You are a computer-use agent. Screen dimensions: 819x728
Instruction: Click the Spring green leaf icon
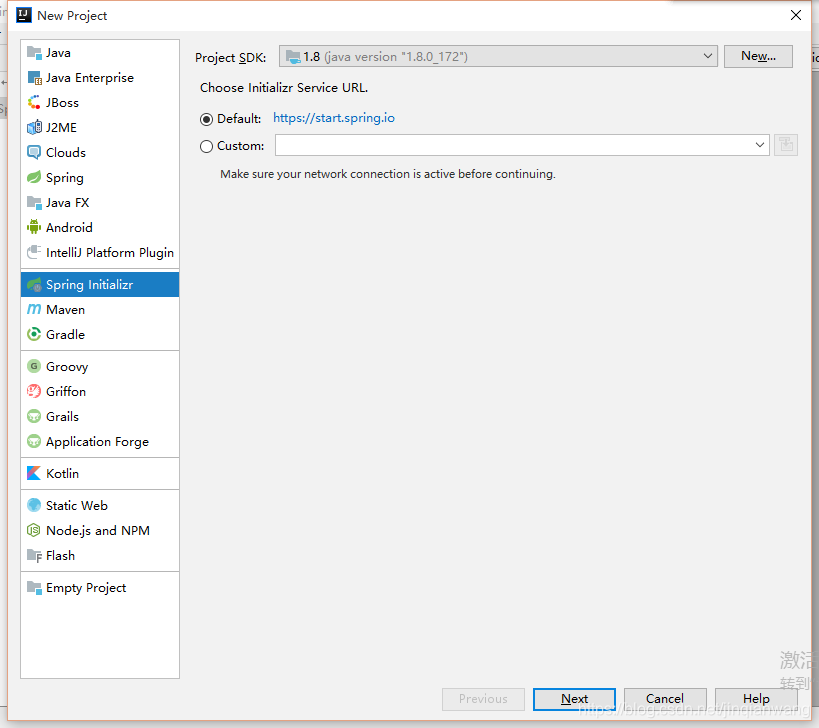tap(34, 178)
